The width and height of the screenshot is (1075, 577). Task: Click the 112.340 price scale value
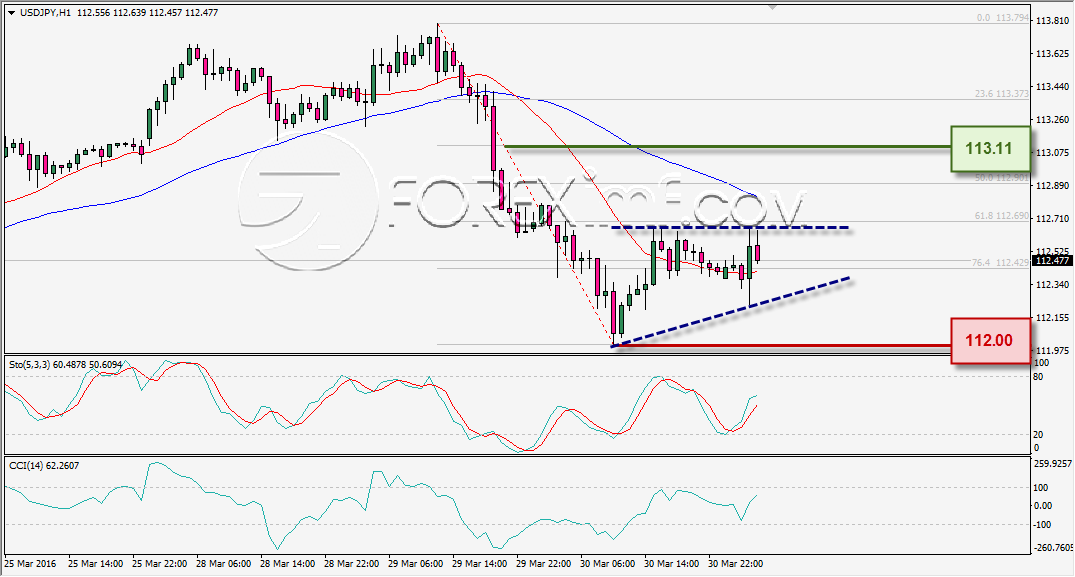[1052, 284]
